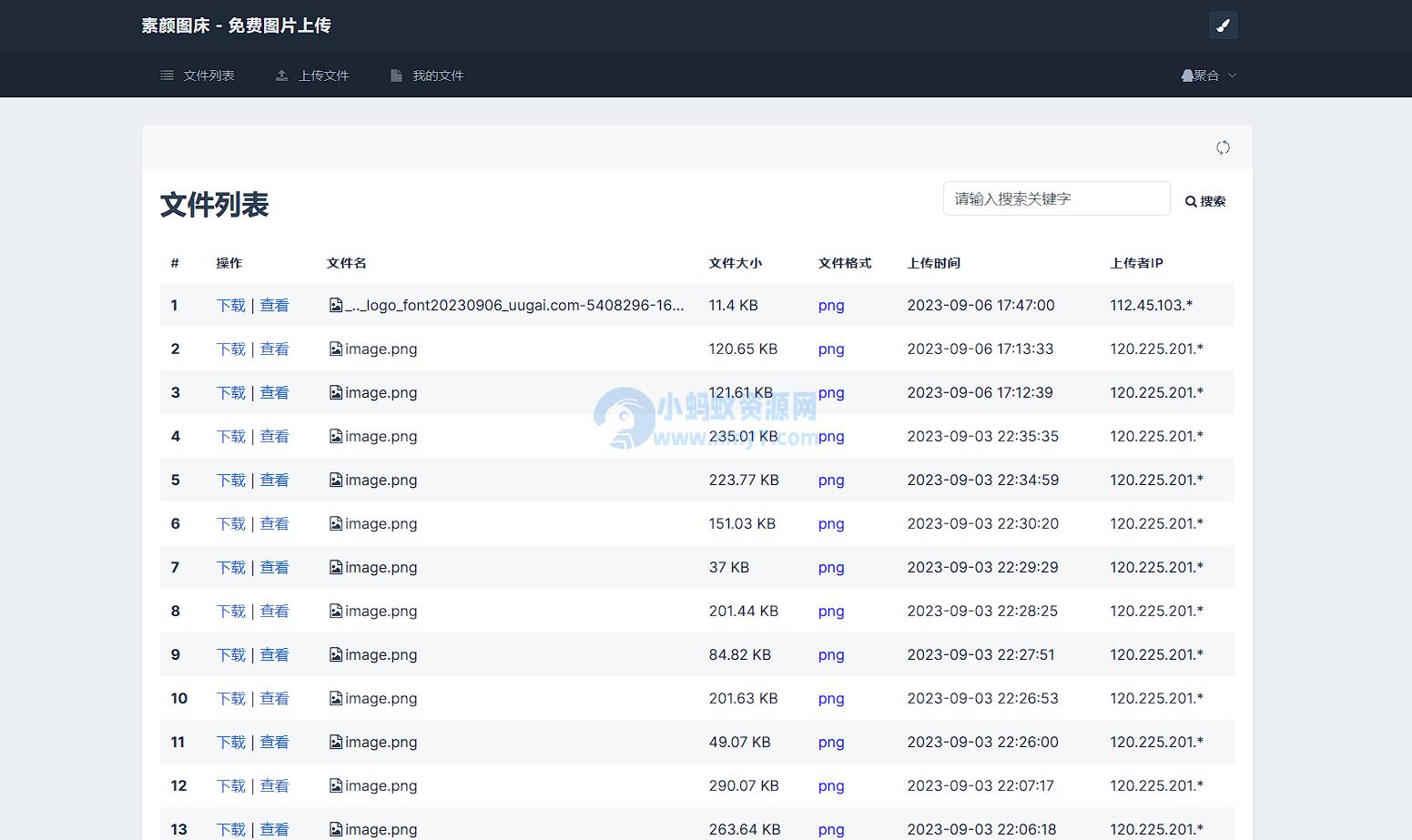View the file in row 9

[x=274, y=654]
